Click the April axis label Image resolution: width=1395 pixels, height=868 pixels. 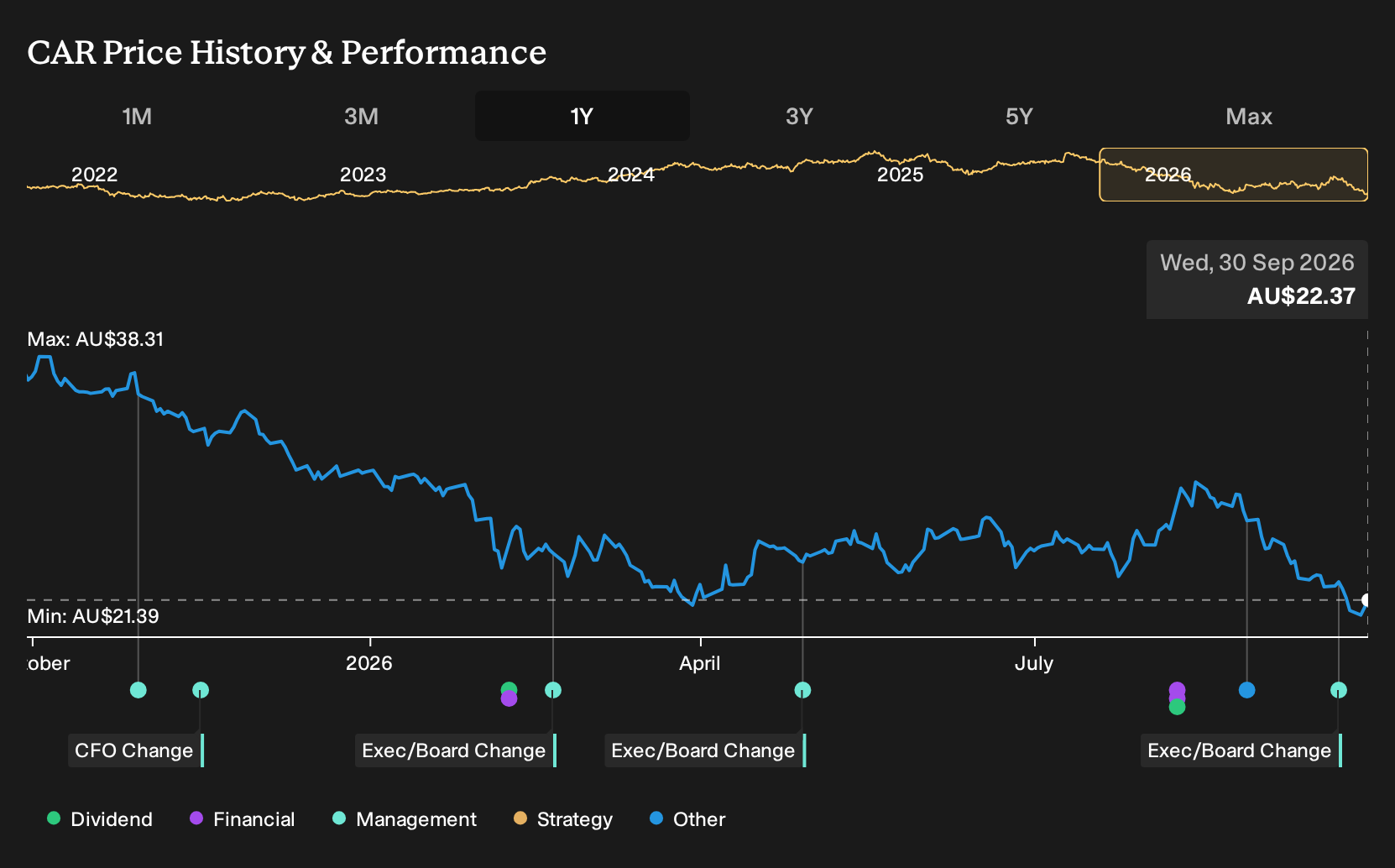click(700, 663)
